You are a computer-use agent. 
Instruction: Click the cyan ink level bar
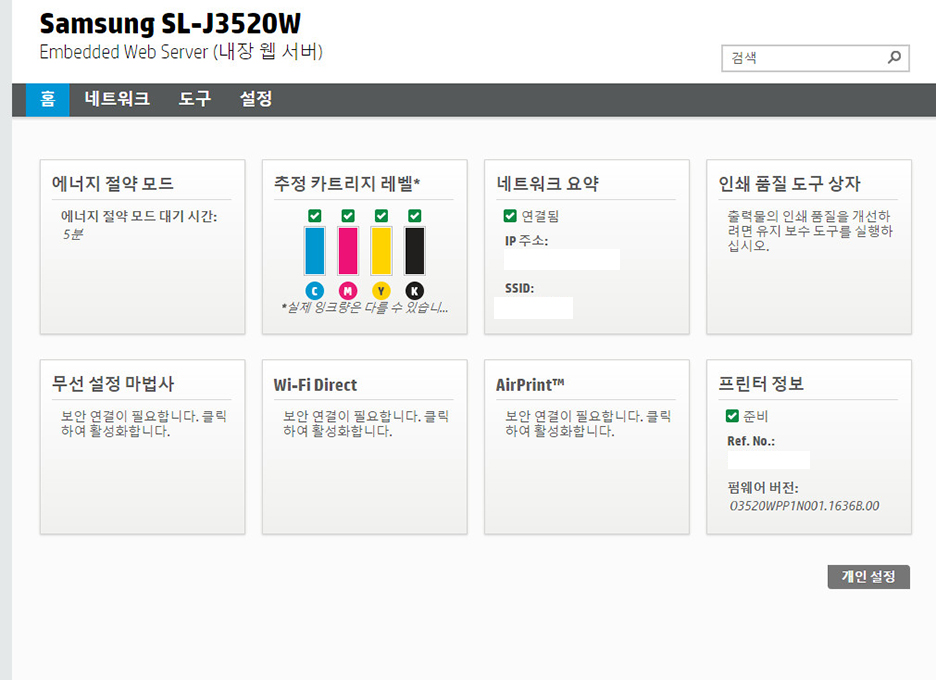coord(315,251)
